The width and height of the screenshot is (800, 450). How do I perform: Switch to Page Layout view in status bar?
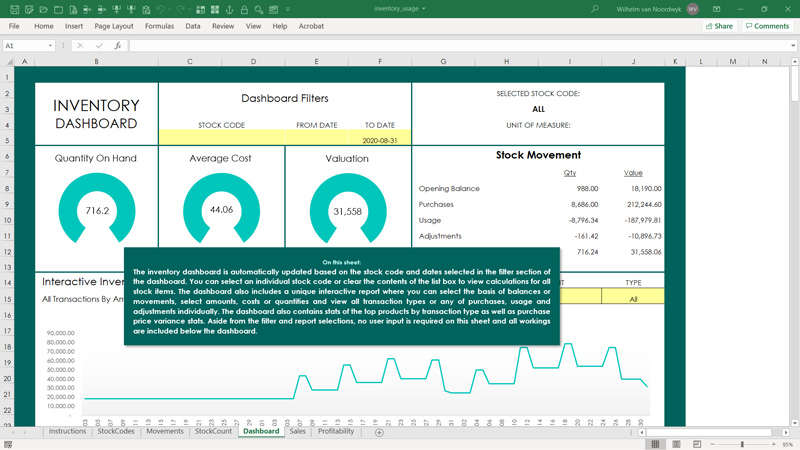point(676,444)
